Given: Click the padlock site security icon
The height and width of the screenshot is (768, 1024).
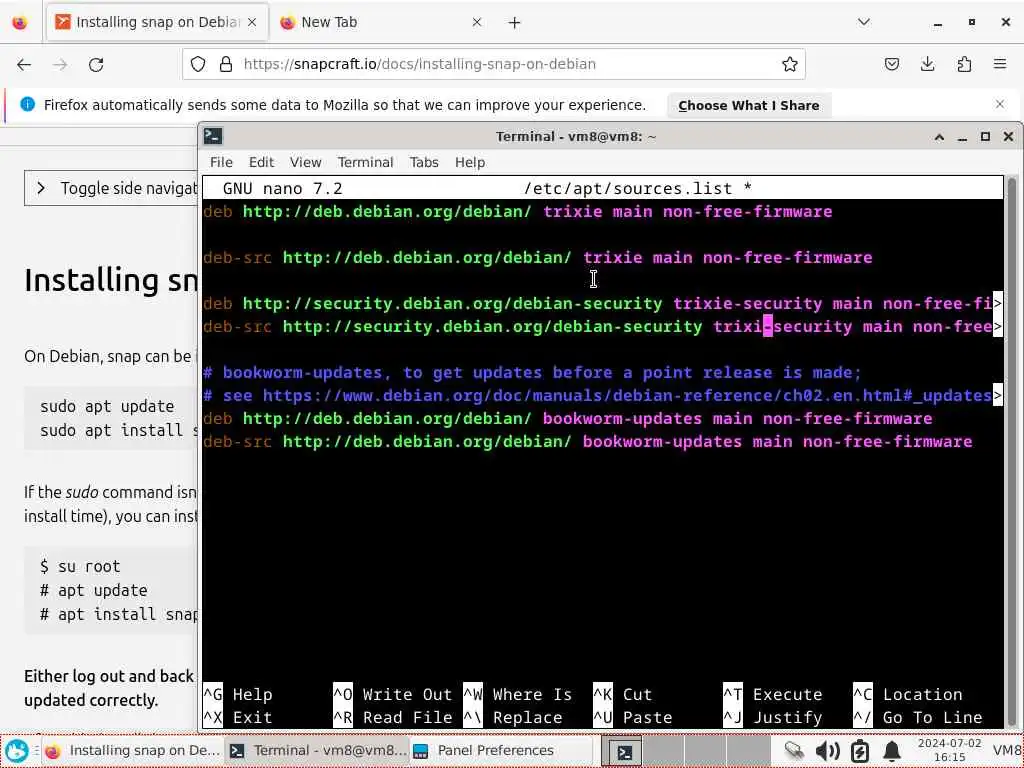Looking at the screenshot, I should point(226,64).
